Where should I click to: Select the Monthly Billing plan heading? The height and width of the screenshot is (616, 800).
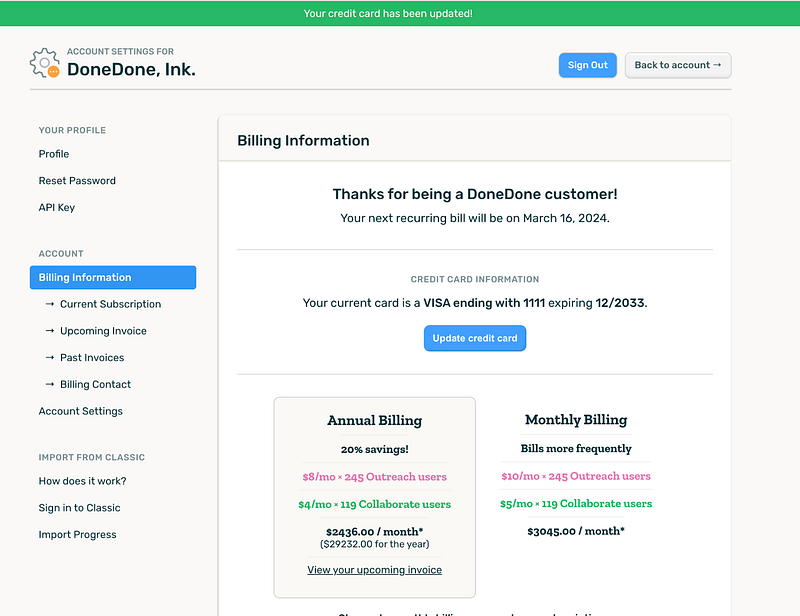click(576, 420)
